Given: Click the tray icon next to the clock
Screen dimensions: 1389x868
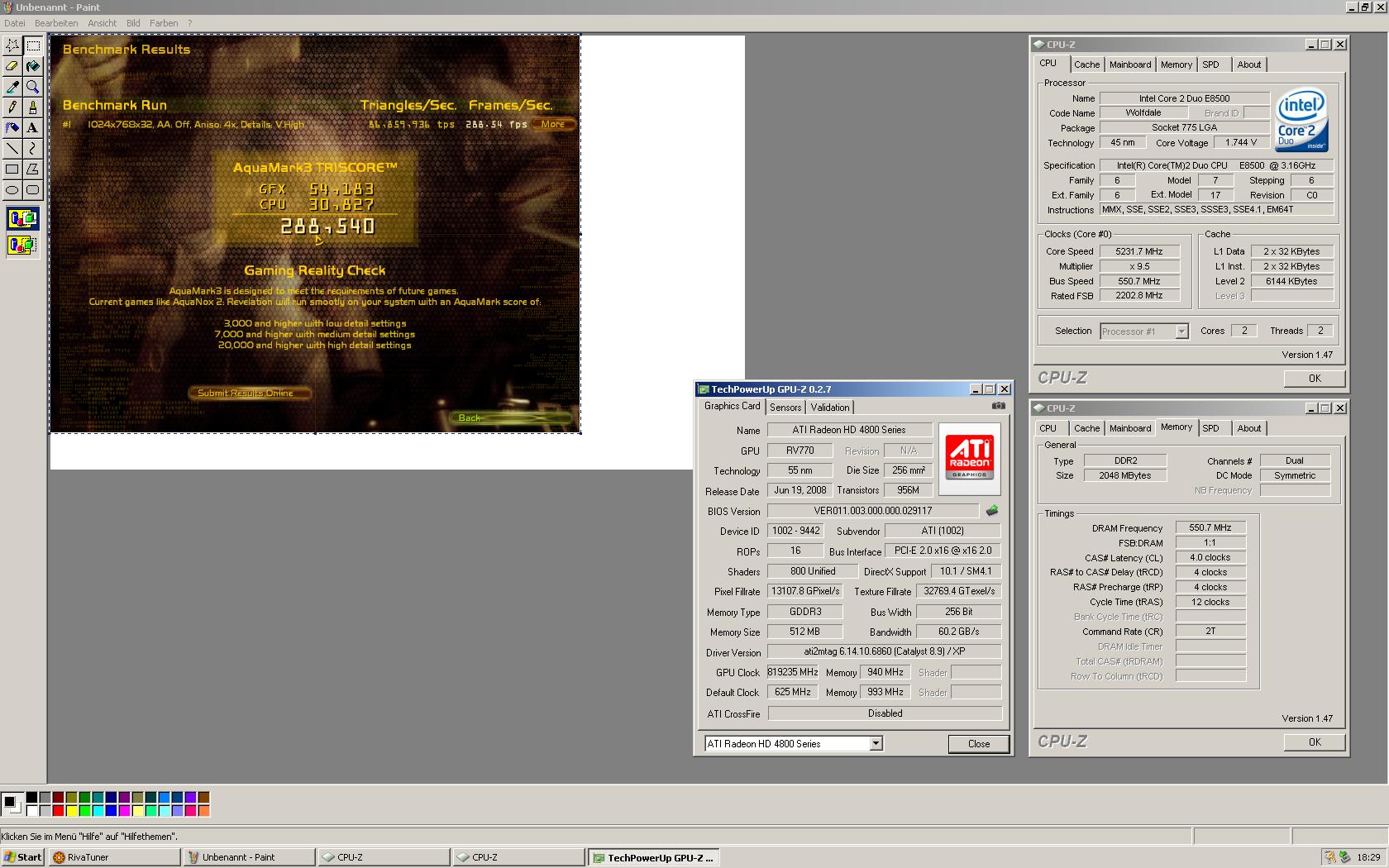Looking at the screenshot, I should coord(1344,857).
